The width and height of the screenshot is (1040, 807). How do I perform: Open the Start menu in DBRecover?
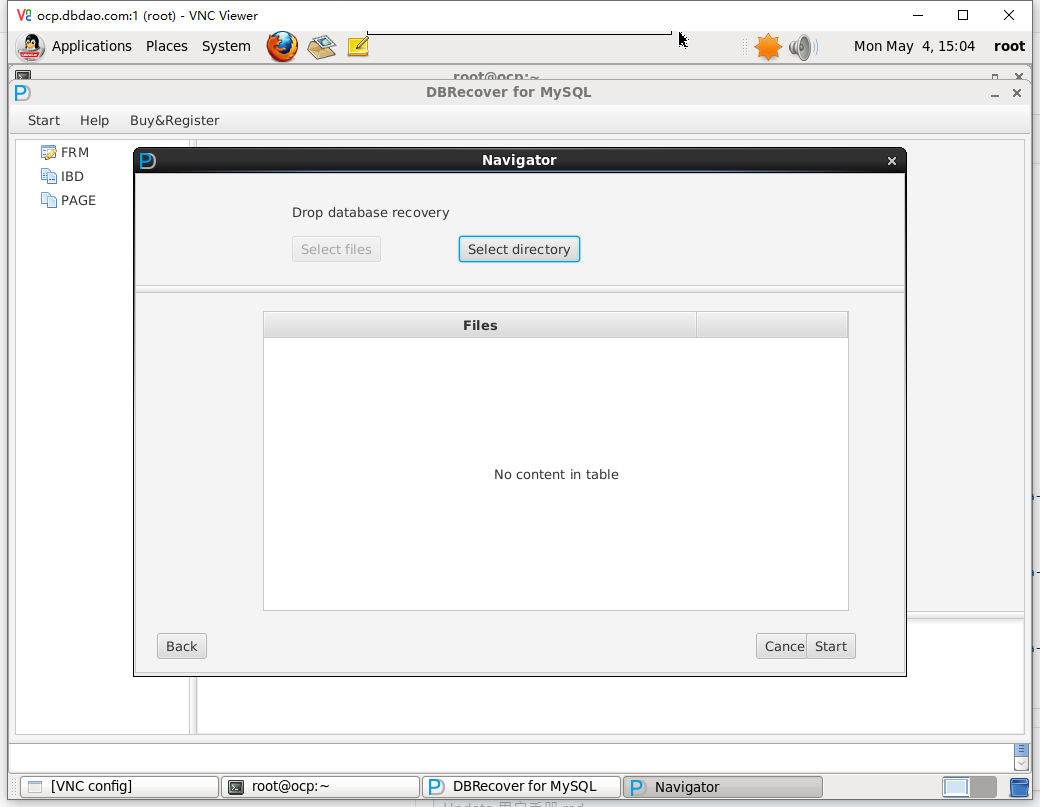coord(44,120)
